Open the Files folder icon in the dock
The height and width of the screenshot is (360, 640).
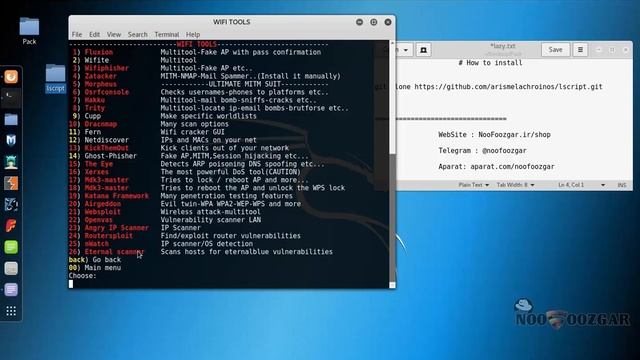pos(11,119)
